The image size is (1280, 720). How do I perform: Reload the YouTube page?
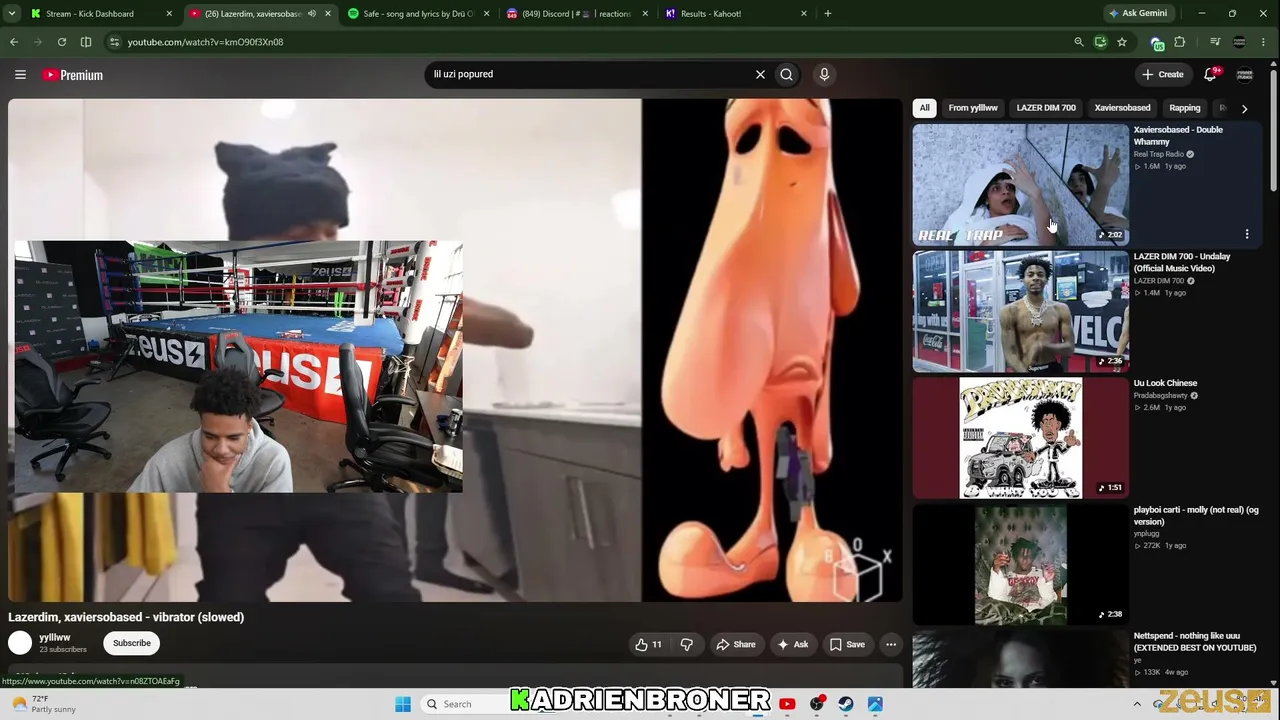(62, 42)
